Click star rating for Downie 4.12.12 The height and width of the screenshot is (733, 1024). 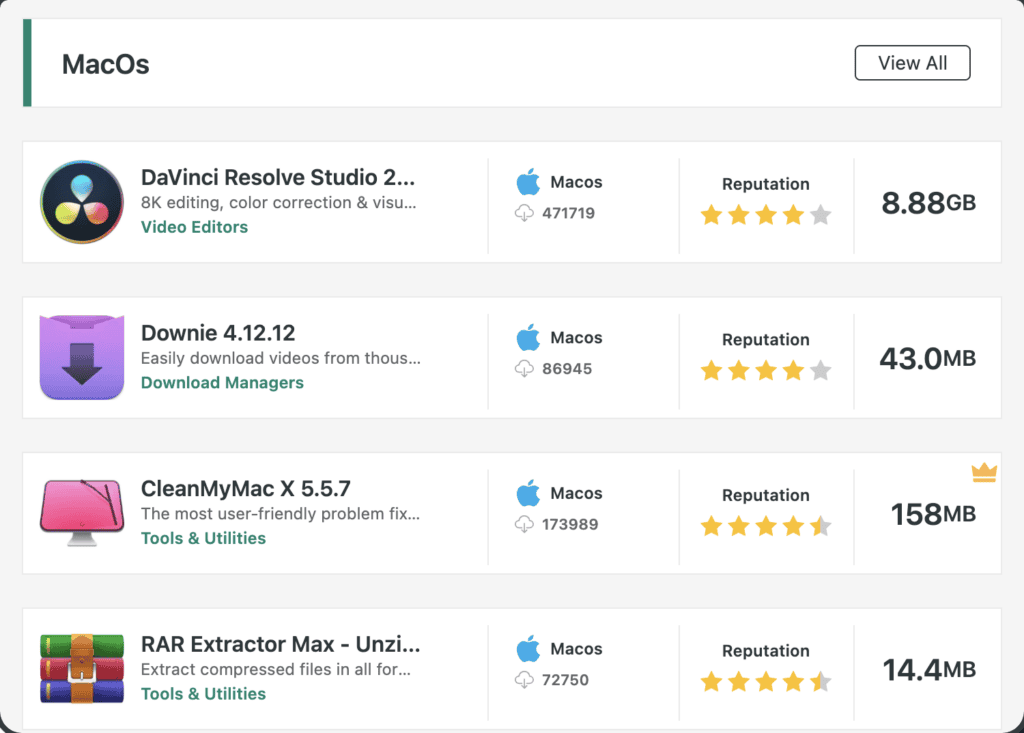(x=765, y=370)
